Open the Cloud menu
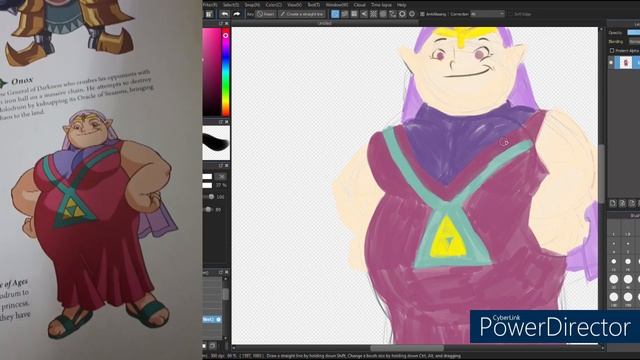Screen dimensions: 640x360 click(359, 5)
